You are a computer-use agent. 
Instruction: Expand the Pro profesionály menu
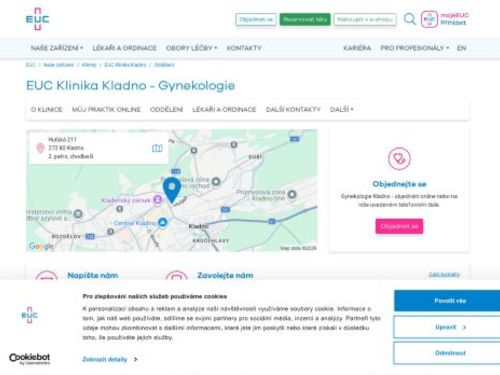coord(415,48)
